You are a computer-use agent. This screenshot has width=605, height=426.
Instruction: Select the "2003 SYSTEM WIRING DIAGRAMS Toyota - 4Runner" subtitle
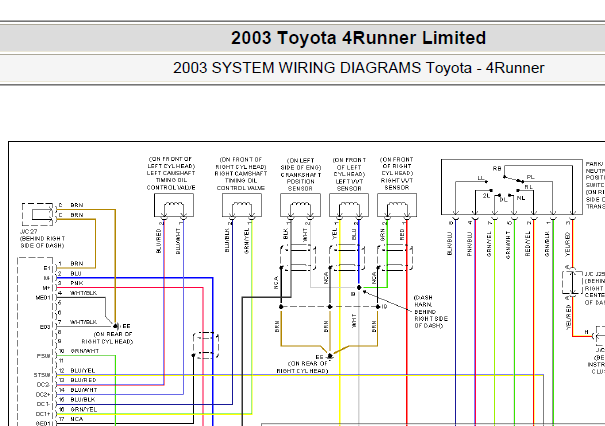[x=358, y=68]
